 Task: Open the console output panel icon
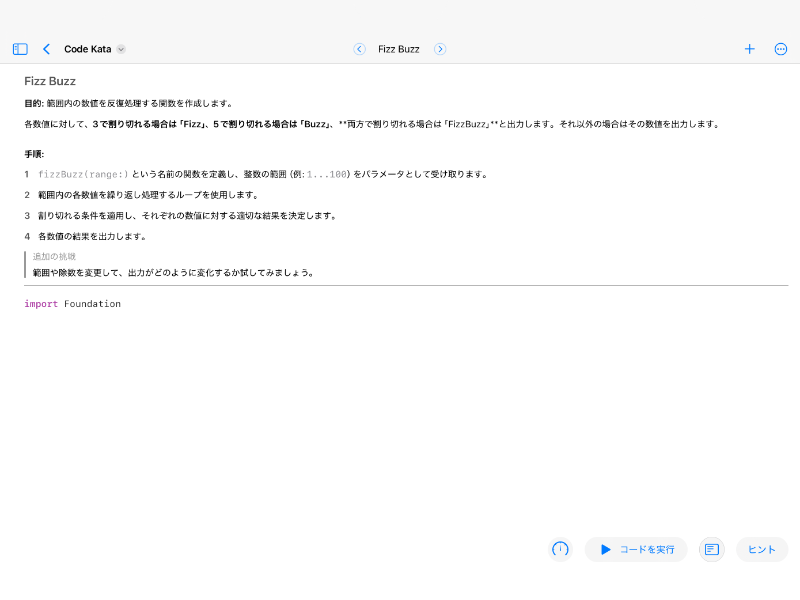(711, 549)
